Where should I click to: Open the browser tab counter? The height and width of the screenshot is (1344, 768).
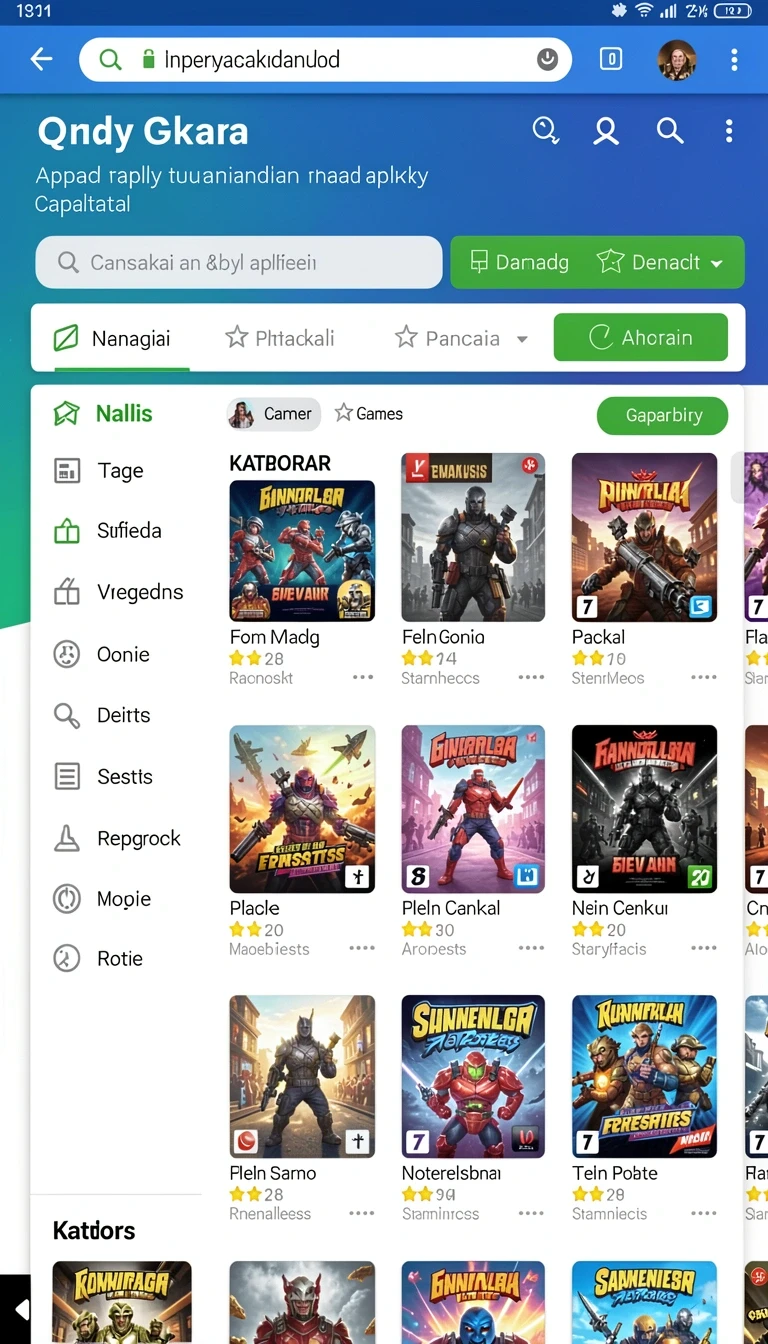[x=610, y=59]
